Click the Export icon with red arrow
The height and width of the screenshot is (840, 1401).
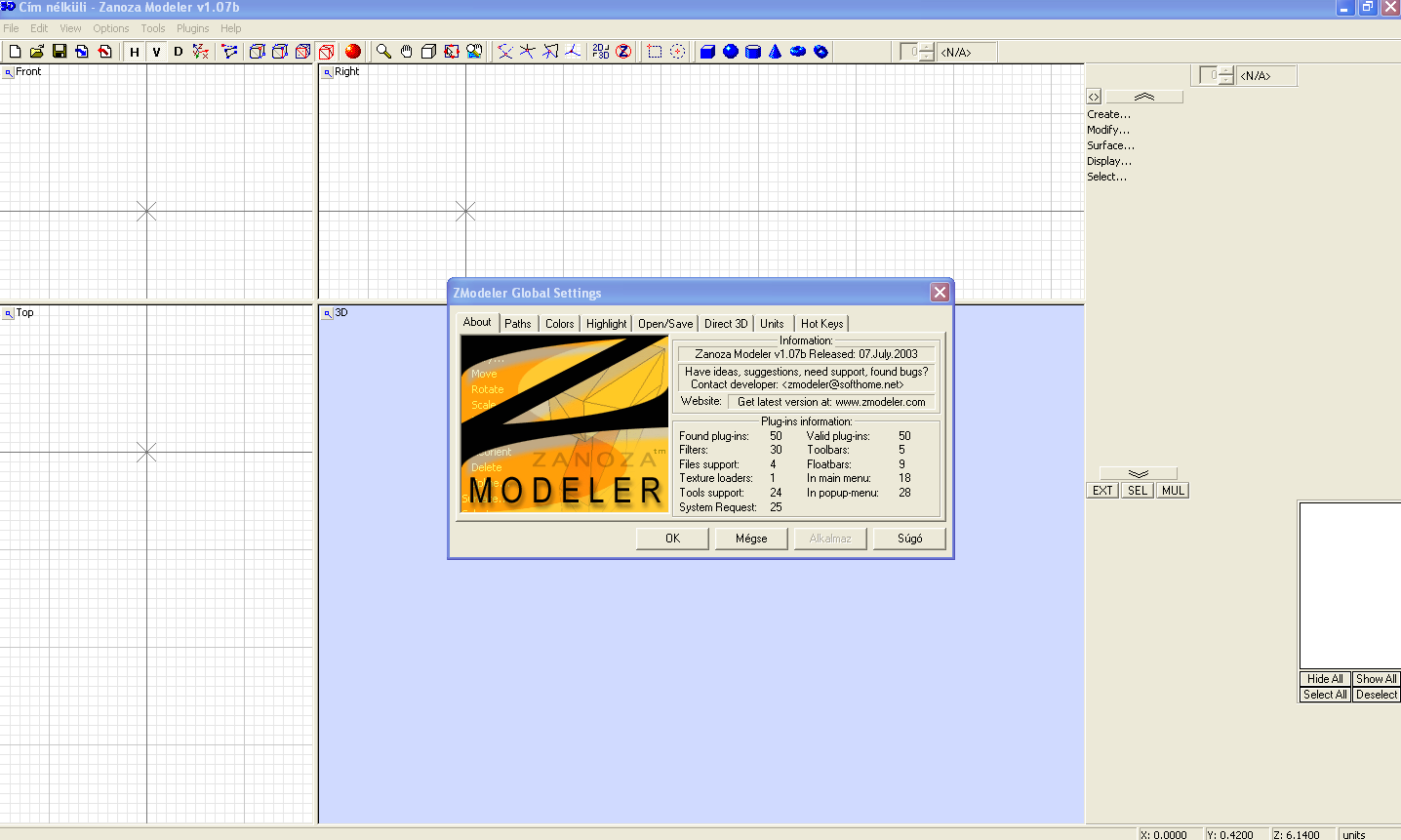tap(104, 52)
